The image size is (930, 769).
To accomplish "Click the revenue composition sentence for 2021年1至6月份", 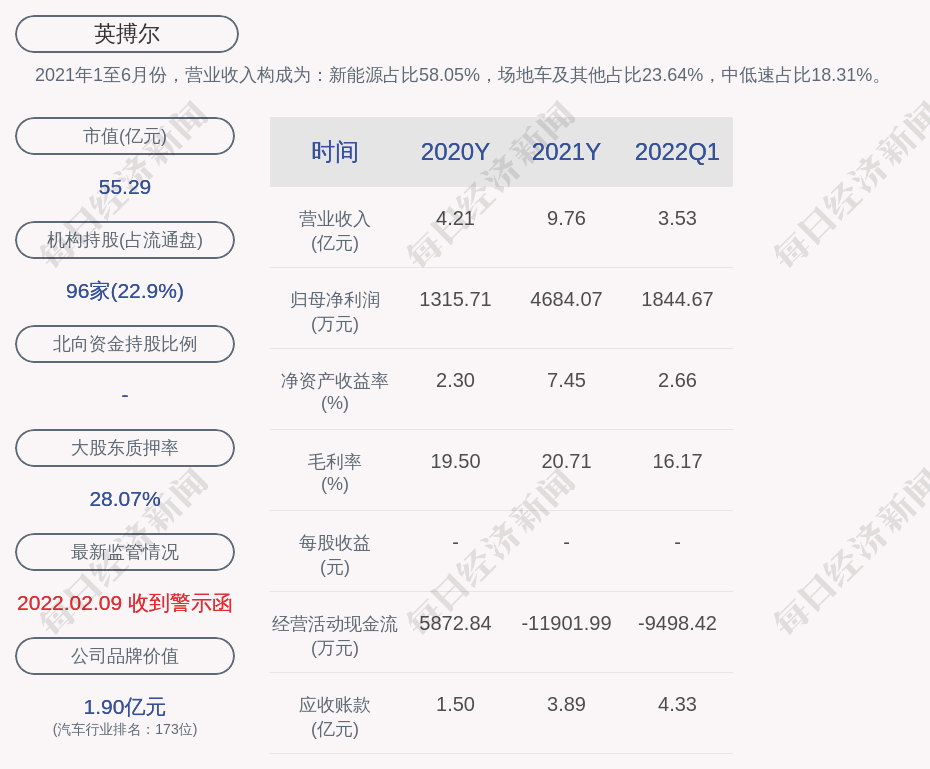I will (x=460, y=75).
